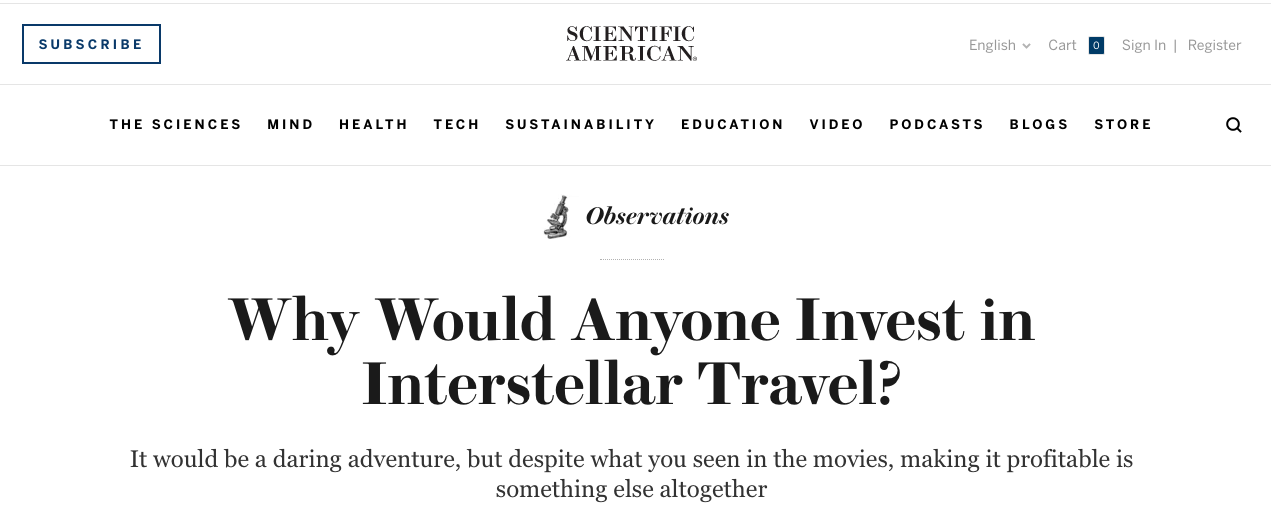Image resolution: width=1271 pixels, height=524 pixels.
Task: Click the Sign In link
Action: pyautogui.click(x=1144, y=45)
